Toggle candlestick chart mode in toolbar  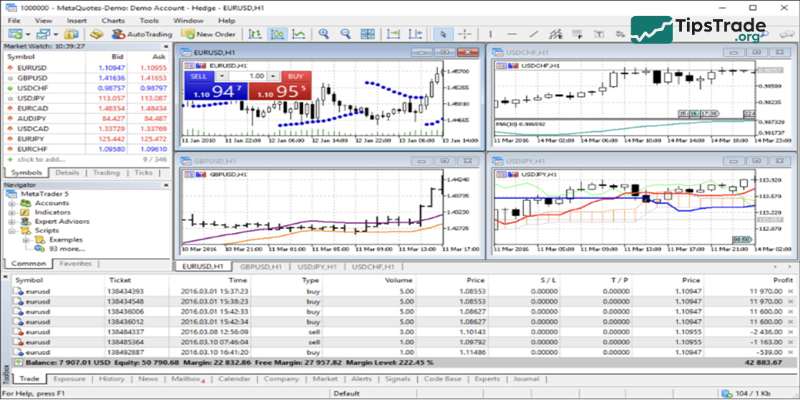(279, 34)
